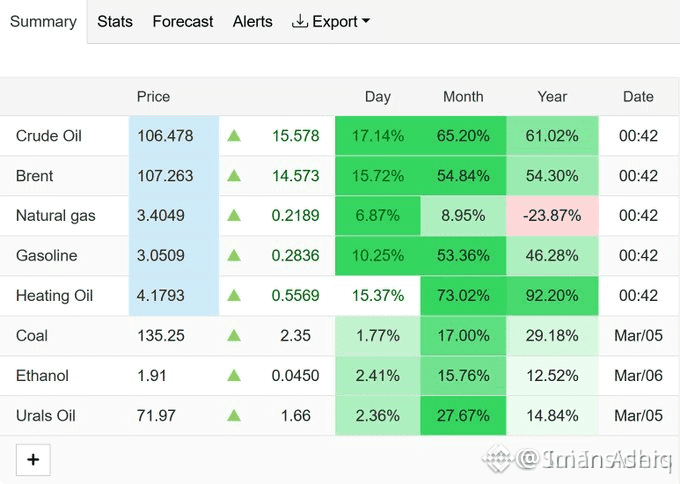Open the Brent commodity link
This screenshot has width=680, height=484.
(34, 176)
